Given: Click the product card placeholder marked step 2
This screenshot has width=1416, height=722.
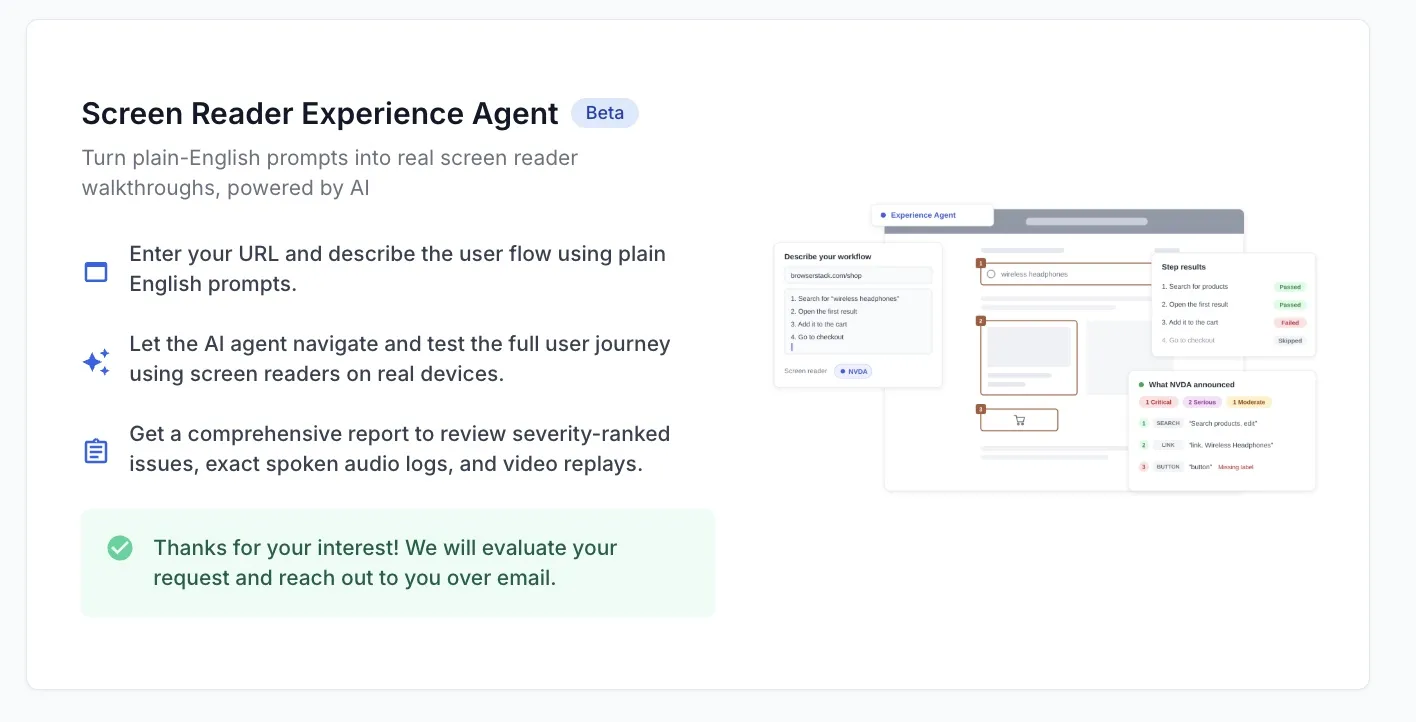Looking at the screenshot, I should [x=1029, y=358].
